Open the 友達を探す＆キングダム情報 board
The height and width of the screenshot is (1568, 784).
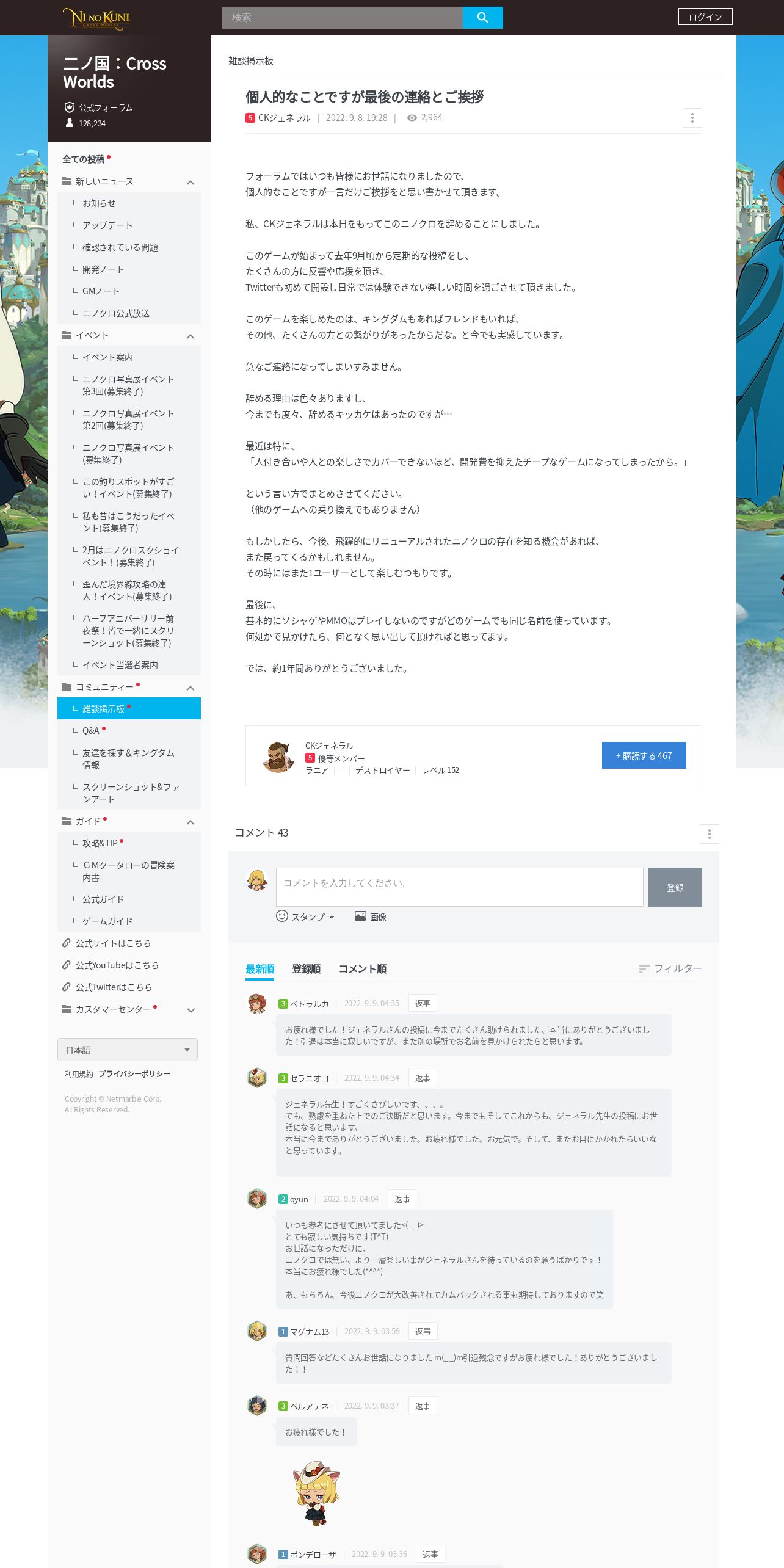click(x=129, y=758)
